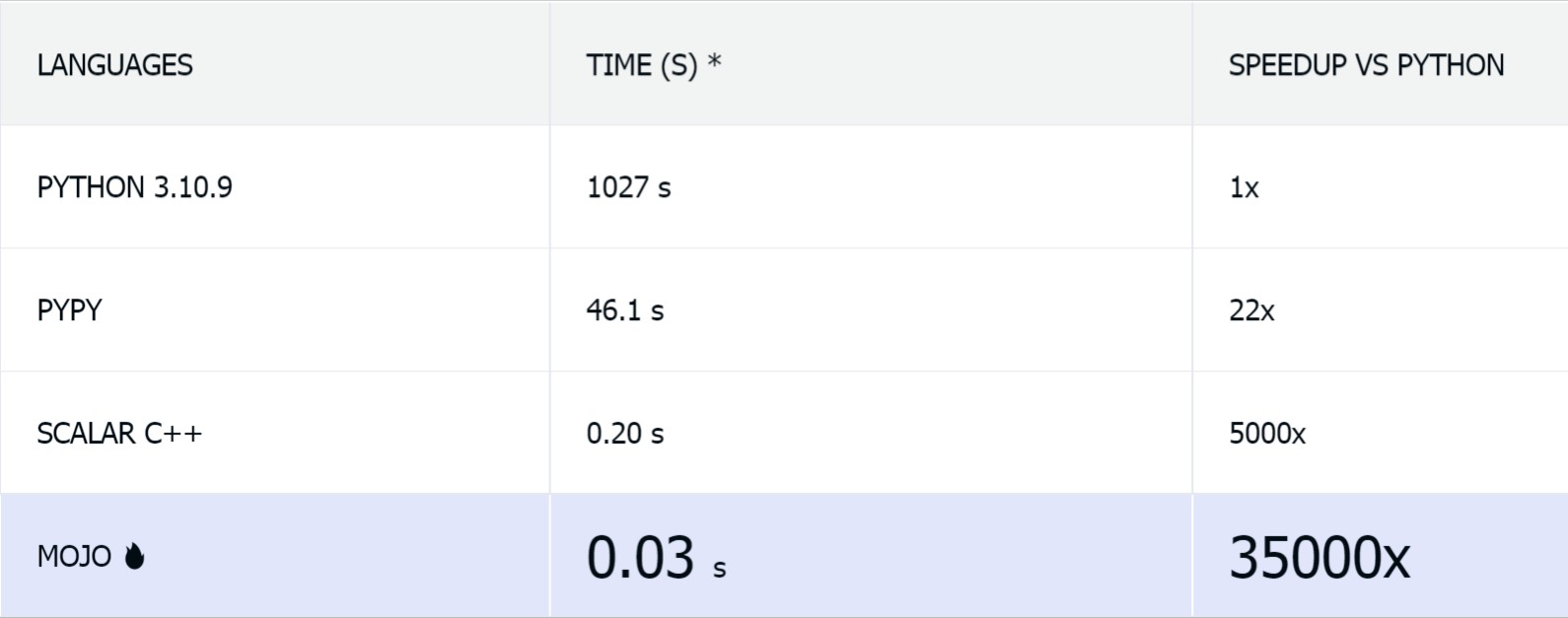Select the large 0.03 time value
Viewport: 1568px width, 618px height.
[640, 557]
